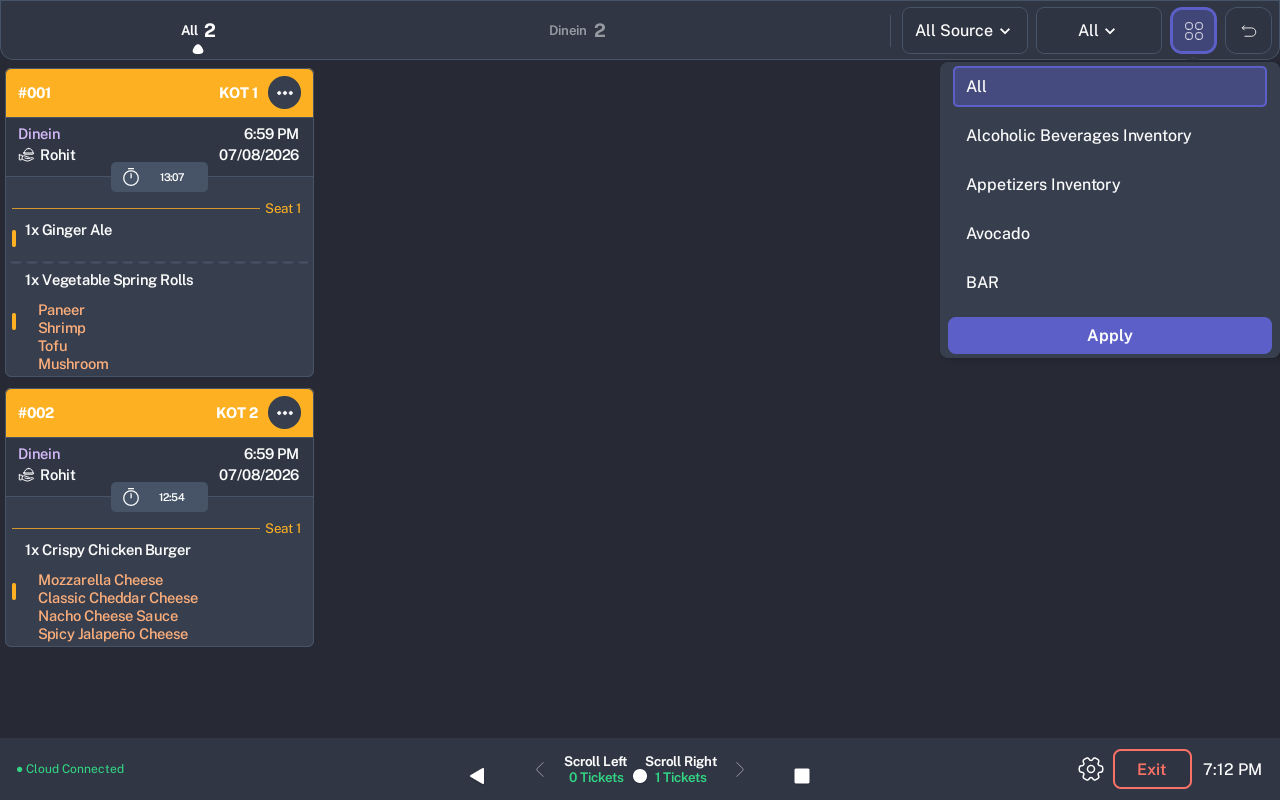Screen dimensions: 1280x800
Task: Toggle the grid layout view icon
Action: (1194, 31)
